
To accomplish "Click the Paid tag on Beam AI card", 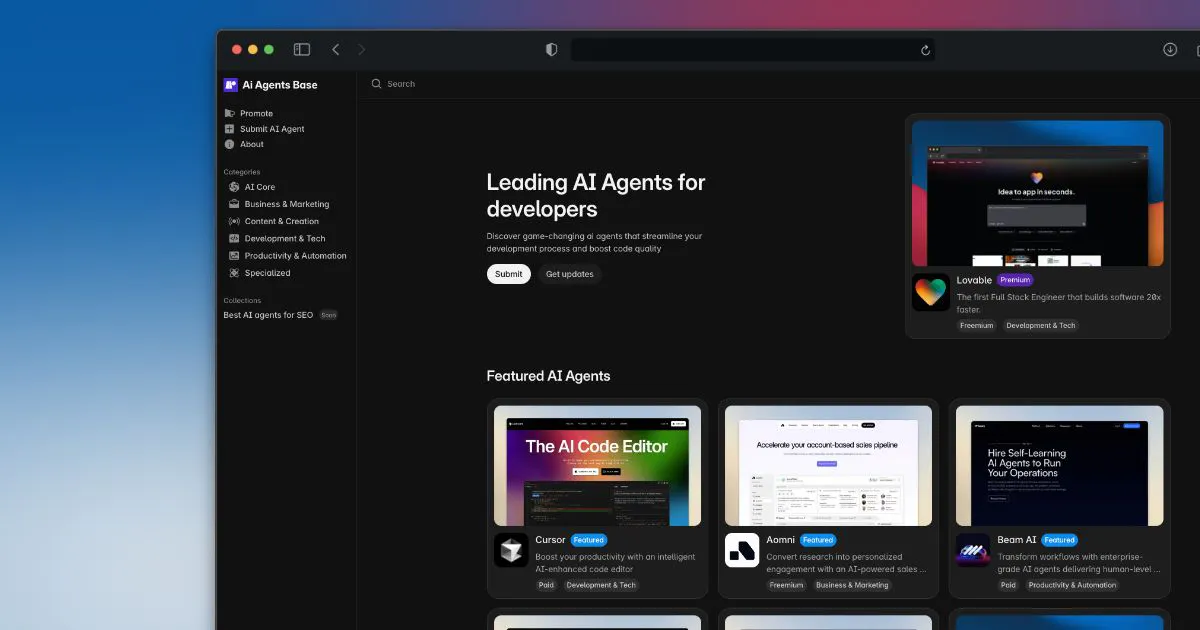I will click(x=1008, y=585).
